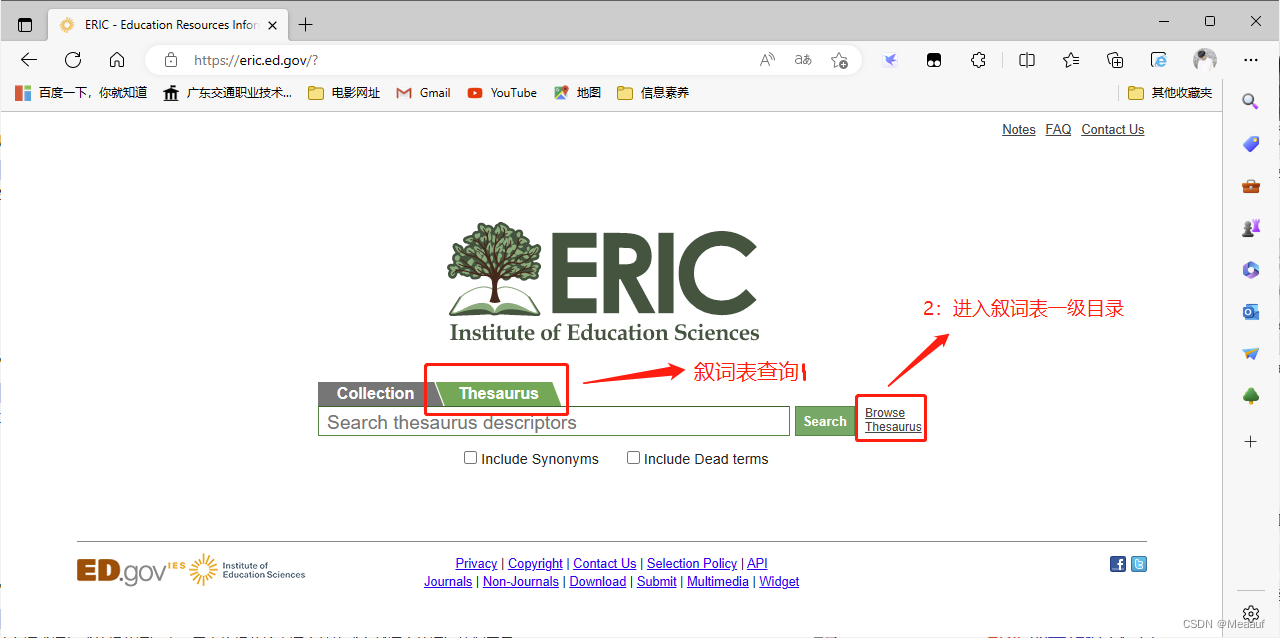Screen dimensions: 1280x638
Task: Open sidebar Drop paper plane icon
Action: (x=1250, y=354)
